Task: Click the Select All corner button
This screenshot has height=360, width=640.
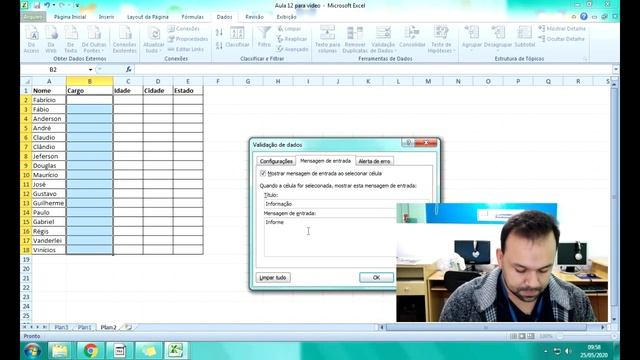Action: [26, 81]
